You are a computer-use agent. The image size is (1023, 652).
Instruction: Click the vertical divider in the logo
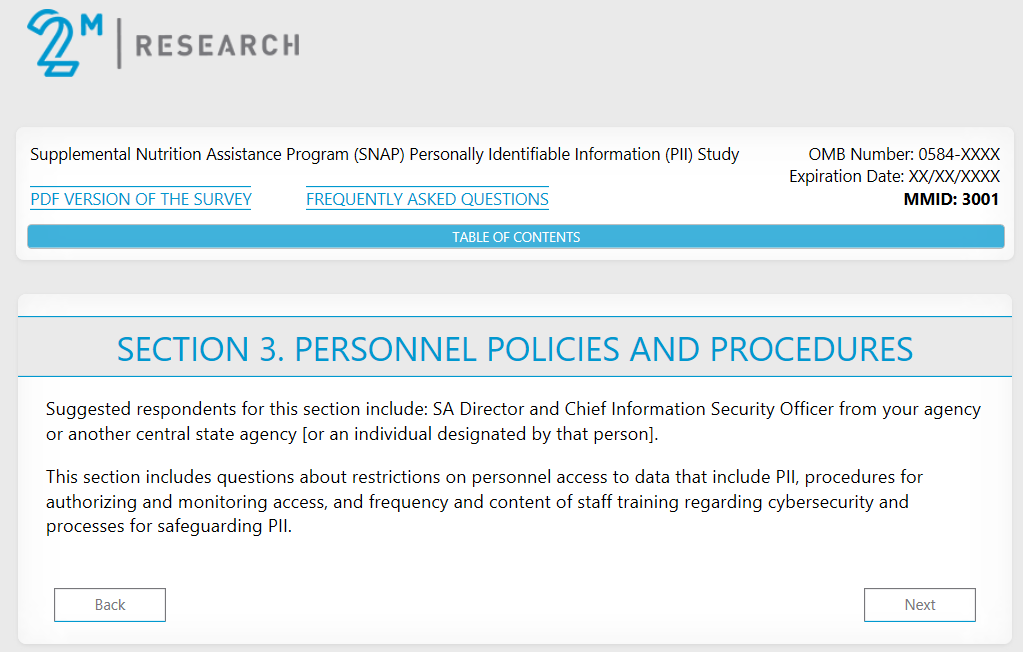pos(119,45)
